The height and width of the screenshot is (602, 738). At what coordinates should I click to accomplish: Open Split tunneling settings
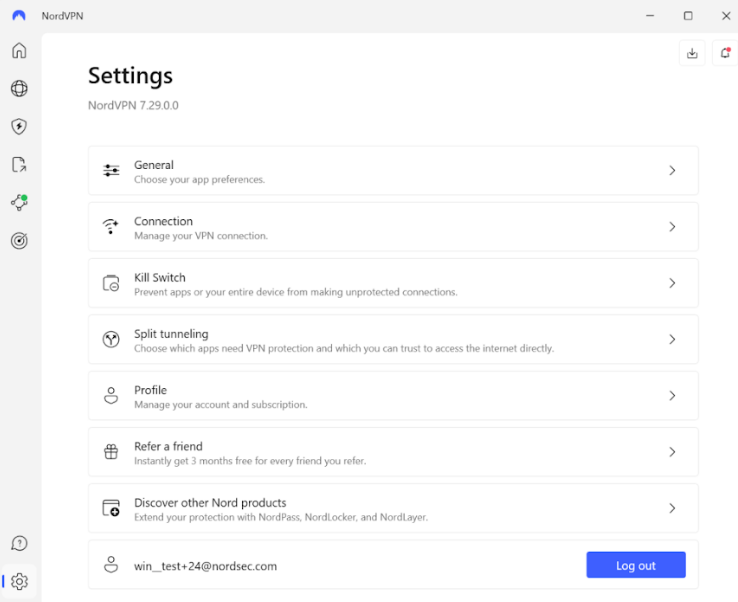pyautogui.click(x=393, y=340)
